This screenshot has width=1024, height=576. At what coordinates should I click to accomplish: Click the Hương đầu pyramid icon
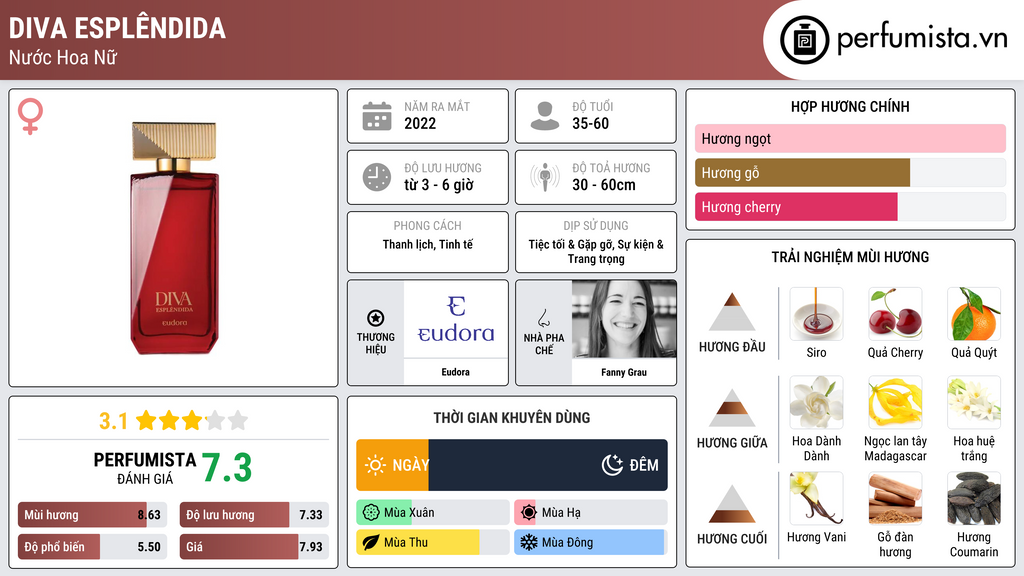click(732, 312)
